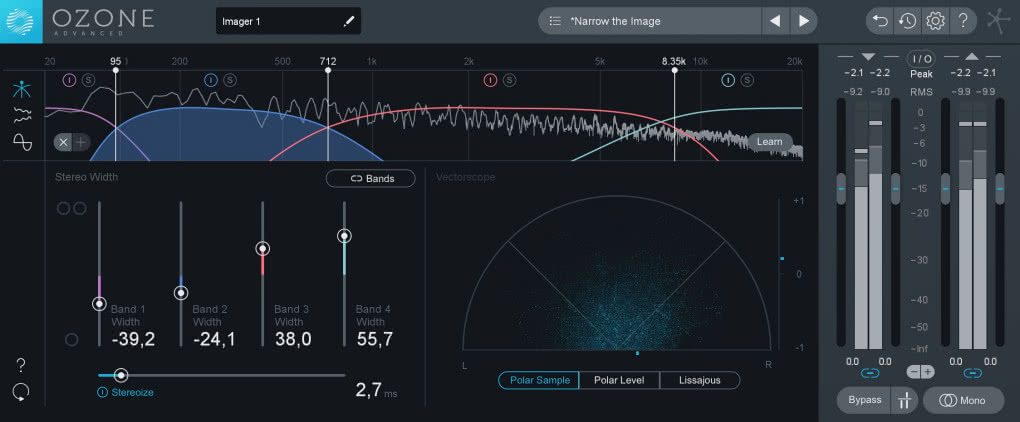Click the Stereoize delay slider handle
This screenshot has width=1020, height=422.
121,375
